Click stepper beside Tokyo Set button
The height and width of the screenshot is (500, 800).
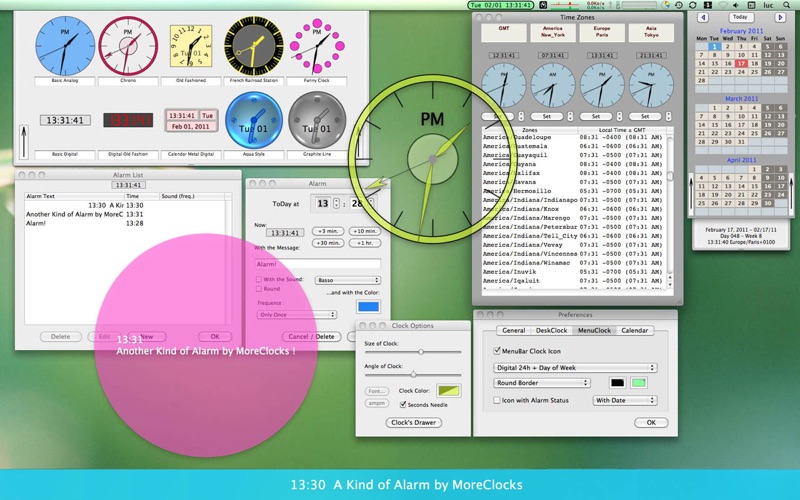668,116
